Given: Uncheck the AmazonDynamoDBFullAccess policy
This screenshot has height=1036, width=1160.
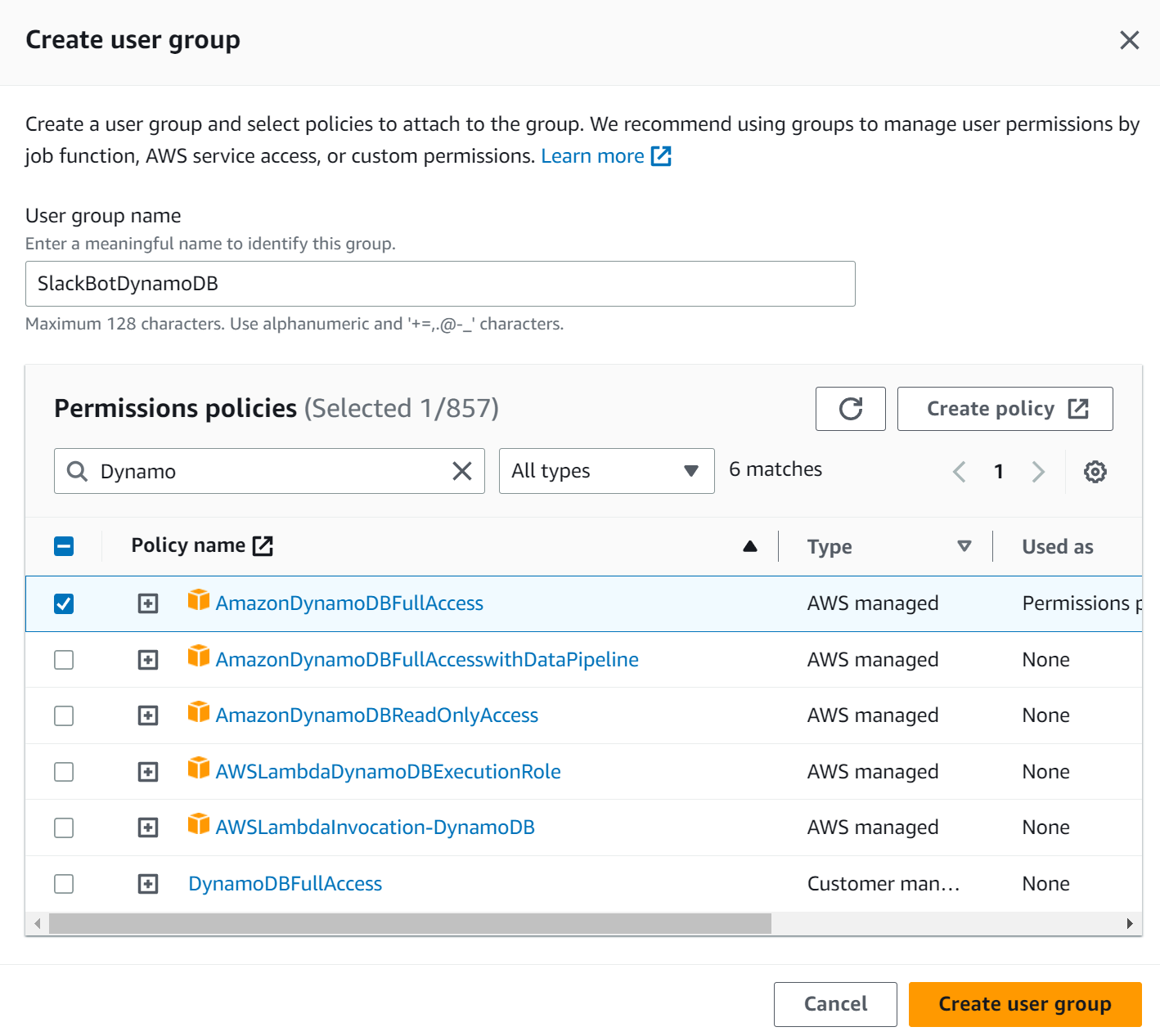Looking at the screenshot, I should click(63, 603).
